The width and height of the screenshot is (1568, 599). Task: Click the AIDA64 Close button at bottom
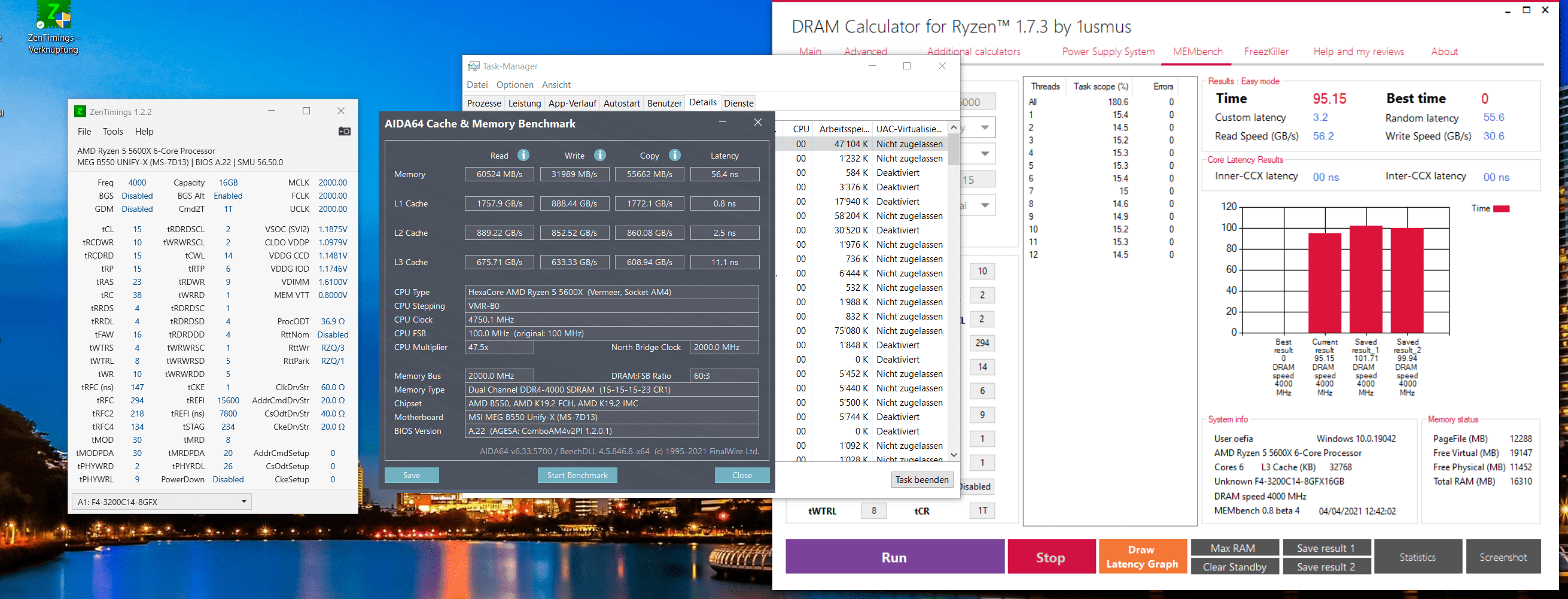click(x=741, y=475)
